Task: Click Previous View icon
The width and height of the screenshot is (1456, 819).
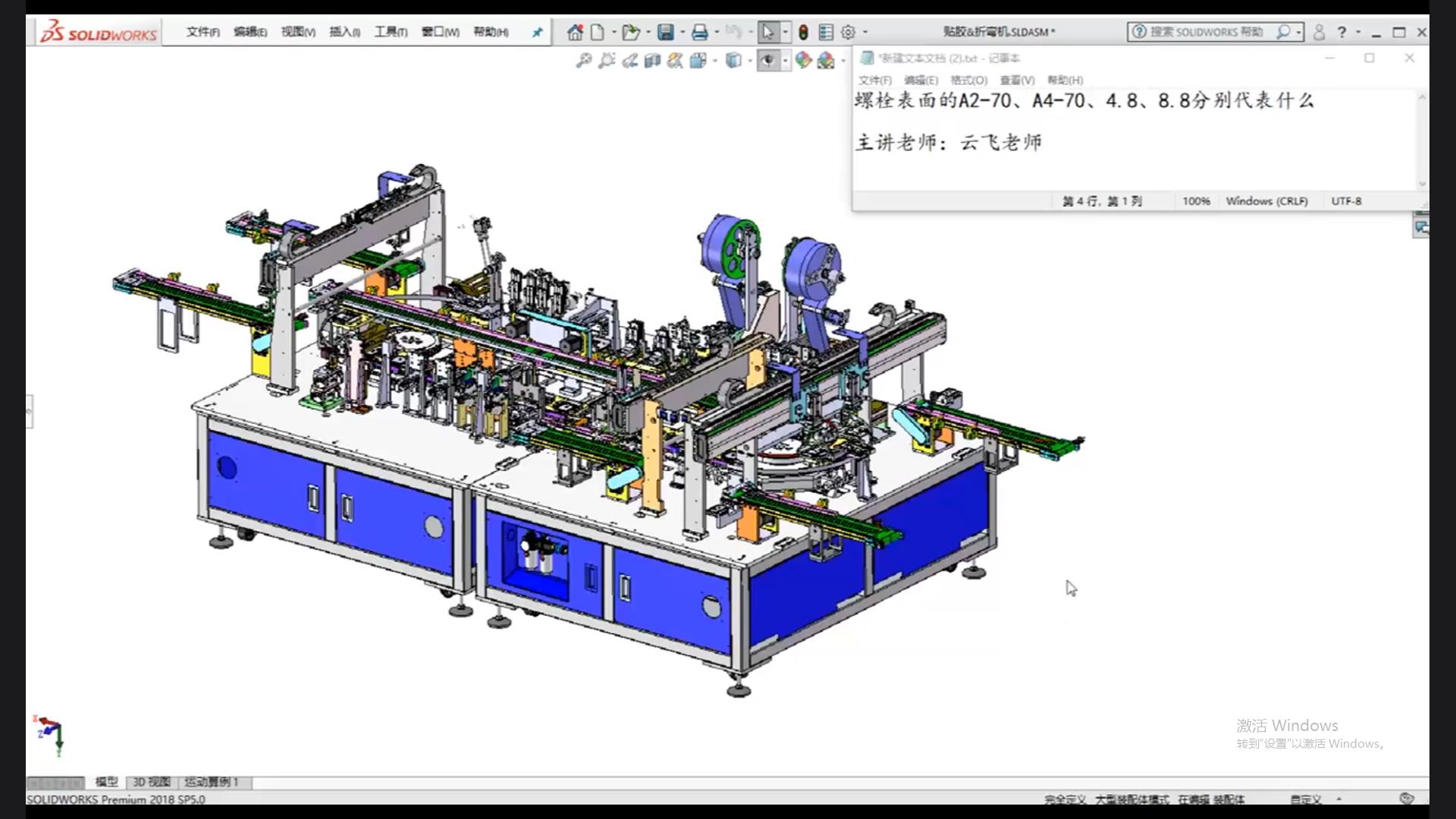Action: click(x=629, y=61)
